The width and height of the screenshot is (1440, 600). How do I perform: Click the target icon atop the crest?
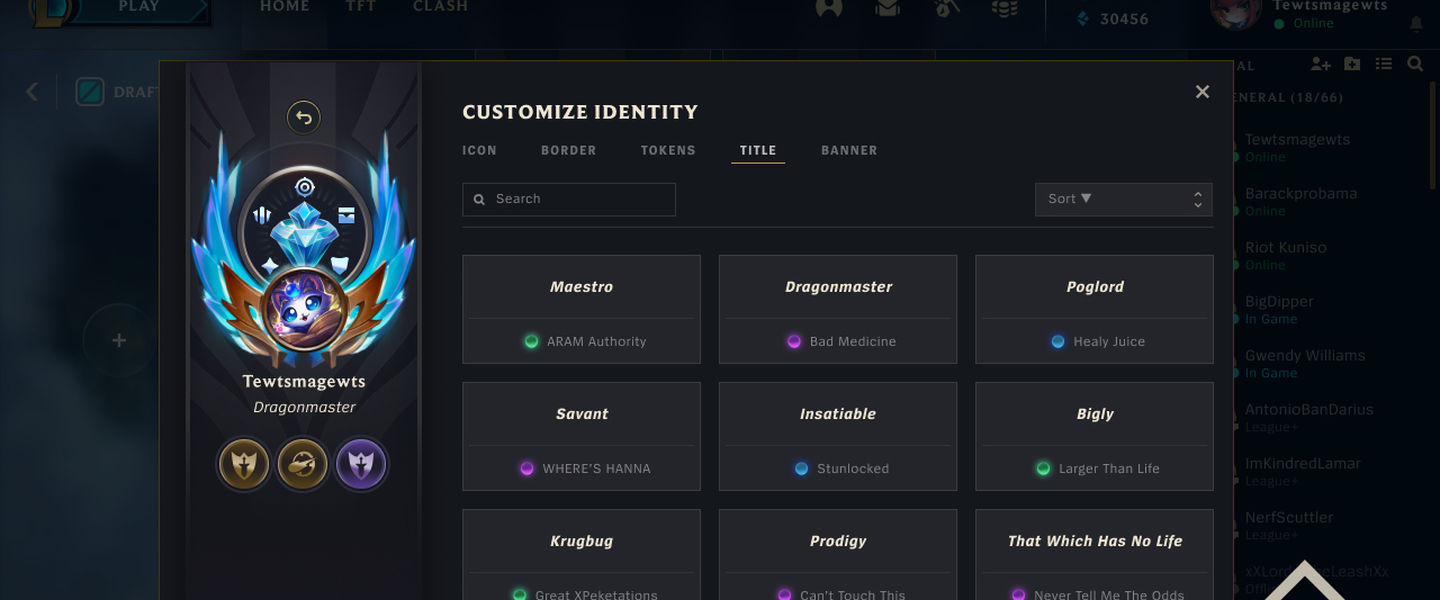(x=305, y=187)
